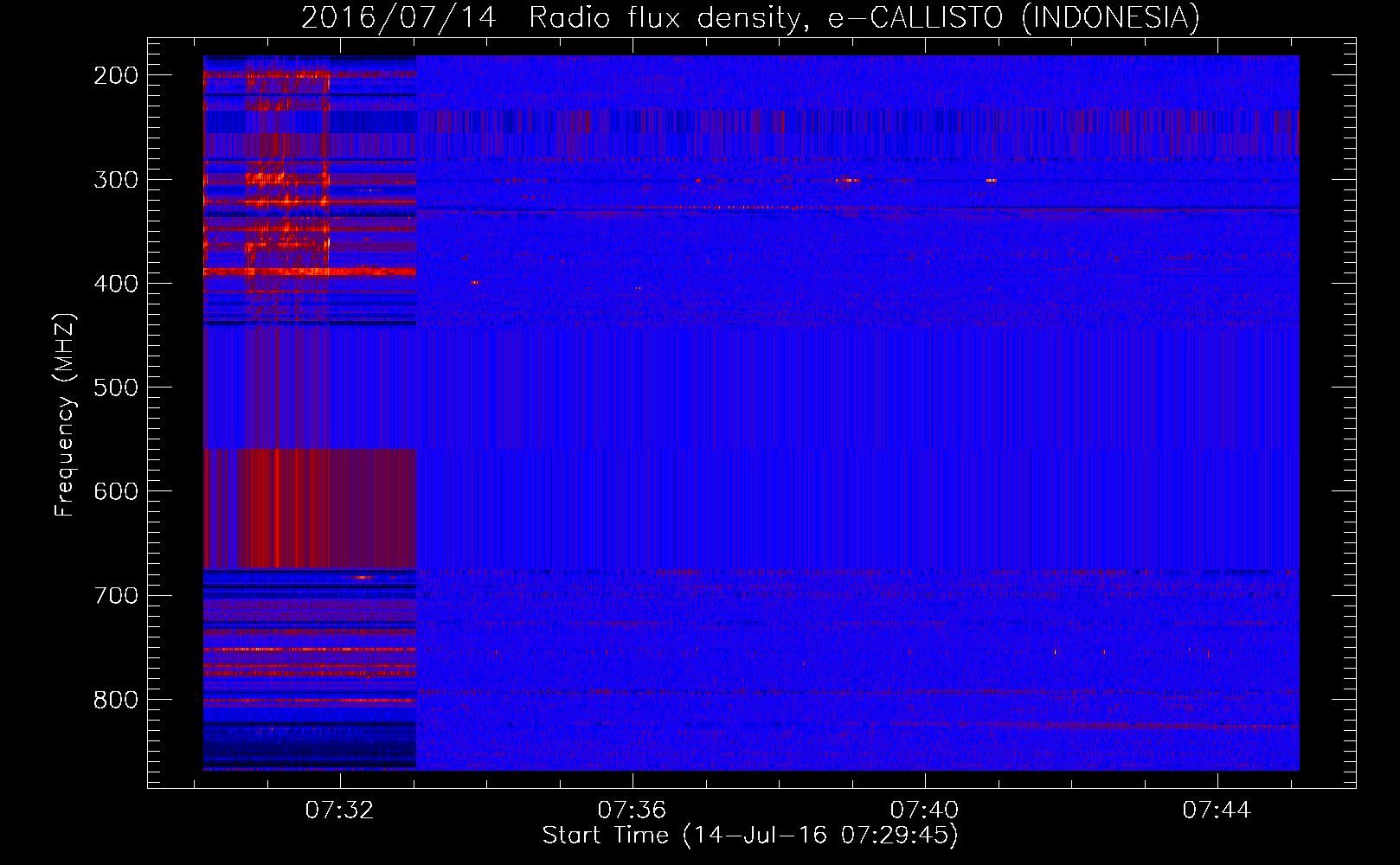Click the 400 frequency tick label
Image resolution: width=1400 pixels, height=865 pixels.
116,284
